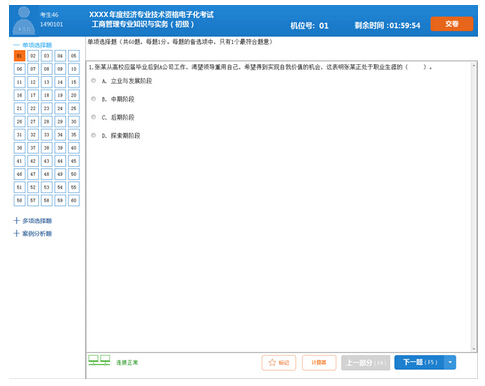Jump to question 31
The image size is (485, 386).
(x=19, y=135)
